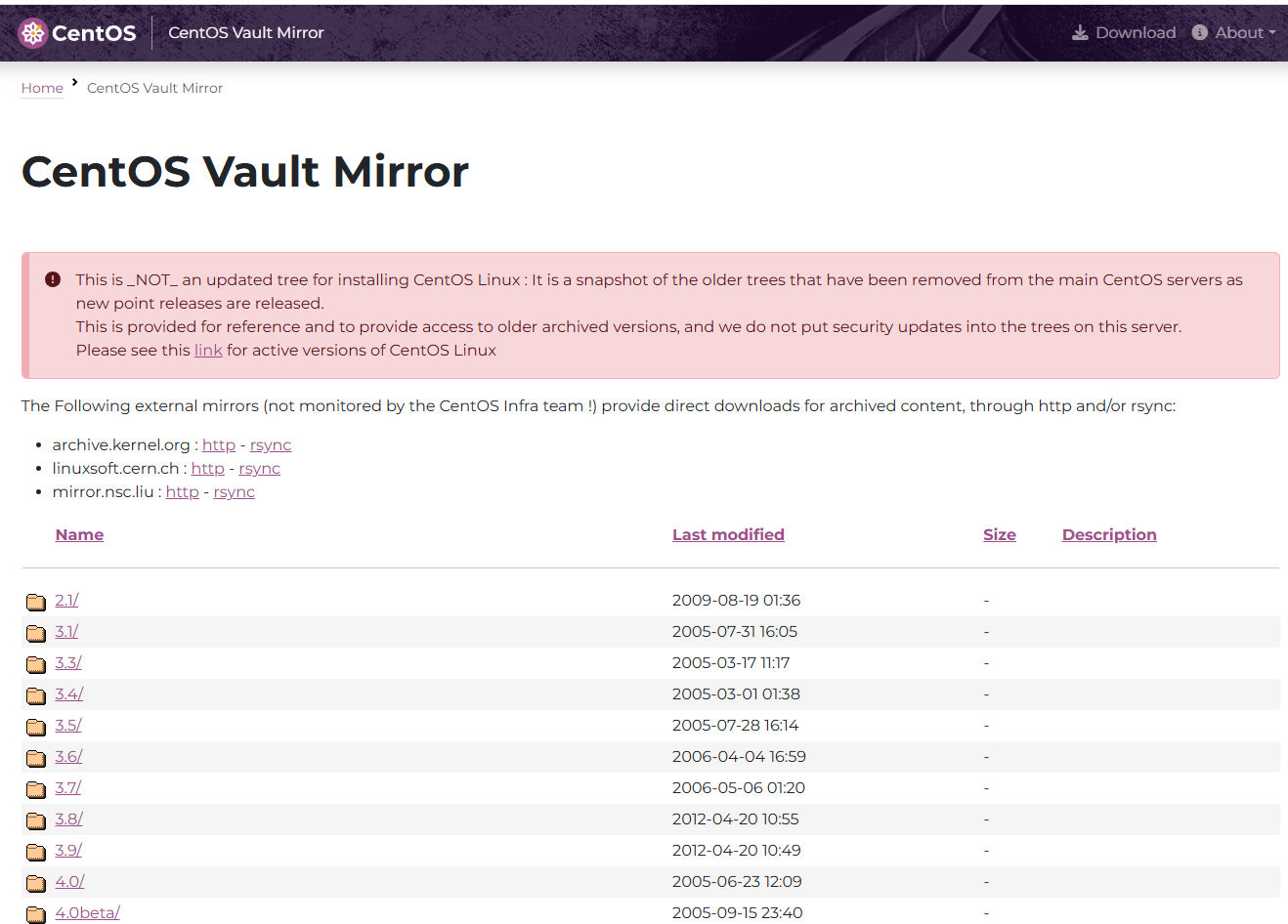Click the folder icon for 3.7/

(36, 789)
